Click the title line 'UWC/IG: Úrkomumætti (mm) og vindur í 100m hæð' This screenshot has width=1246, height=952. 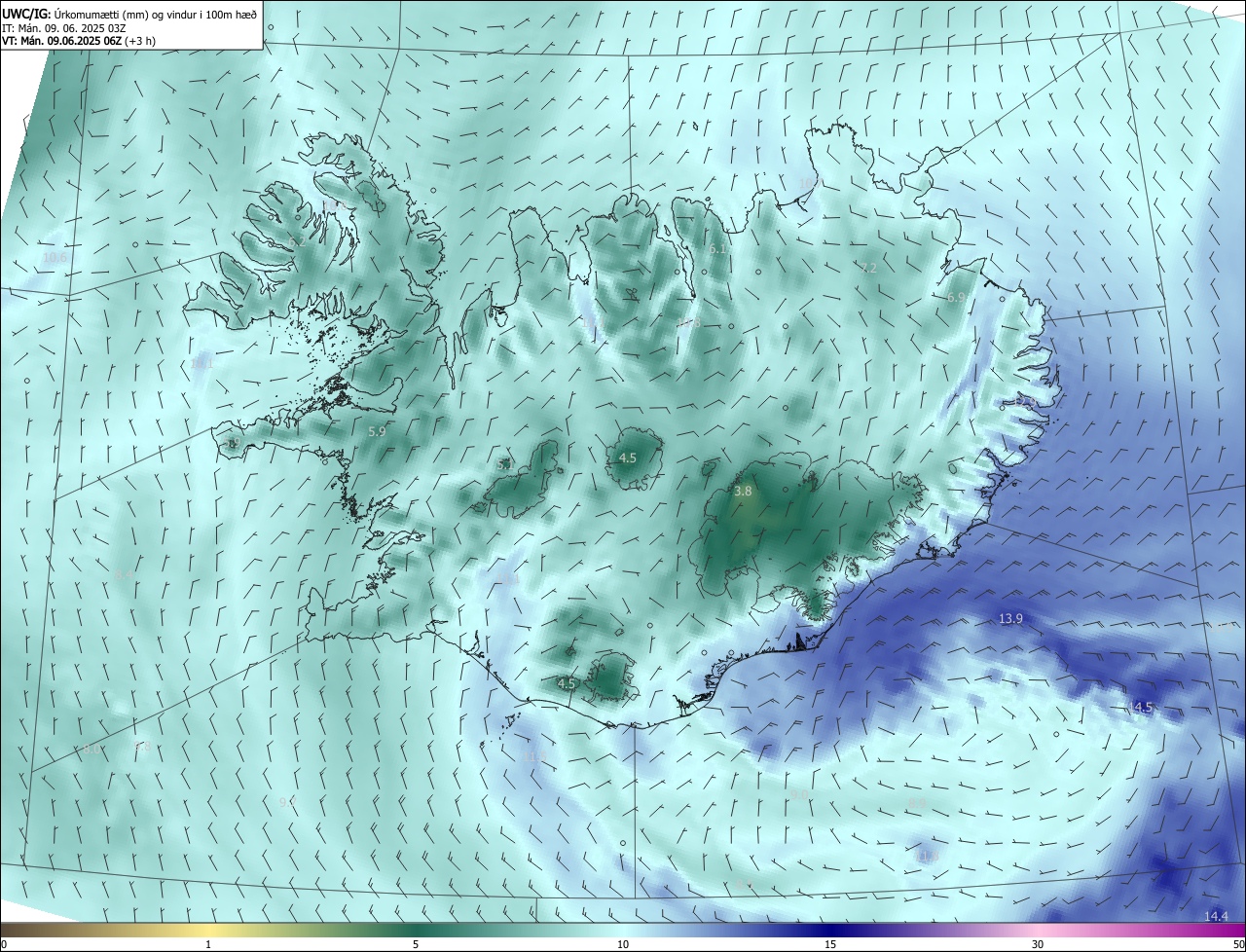129,15
